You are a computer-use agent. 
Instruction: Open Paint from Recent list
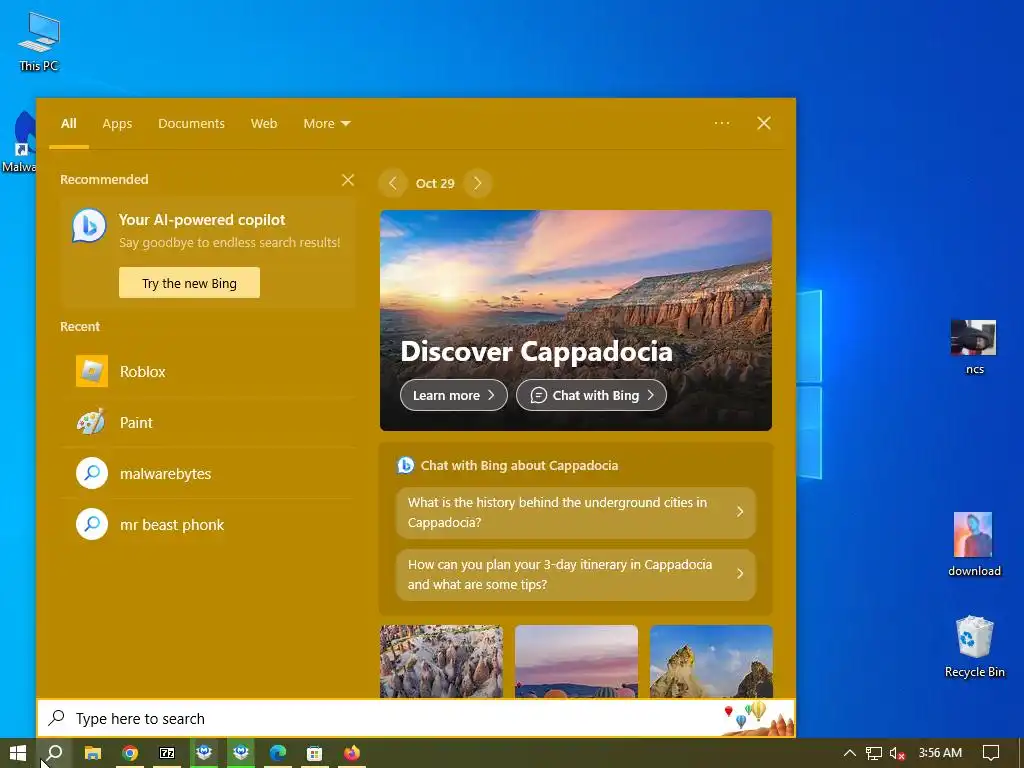[x=208, y=423]
